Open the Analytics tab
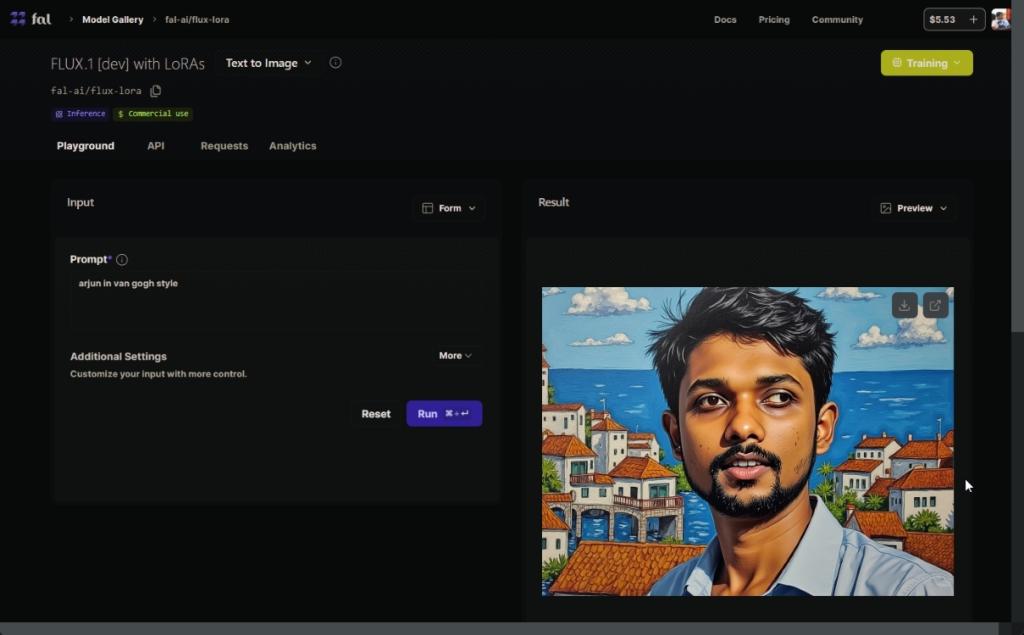1024x635 pixels. 292,146
